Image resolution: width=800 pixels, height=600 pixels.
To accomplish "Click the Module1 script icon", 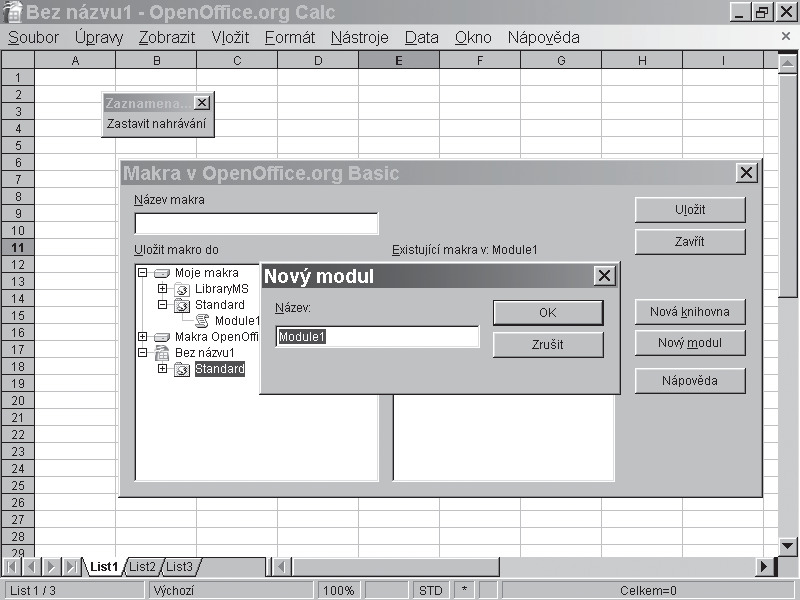I will pyautogui.click(x=202, y=321).
